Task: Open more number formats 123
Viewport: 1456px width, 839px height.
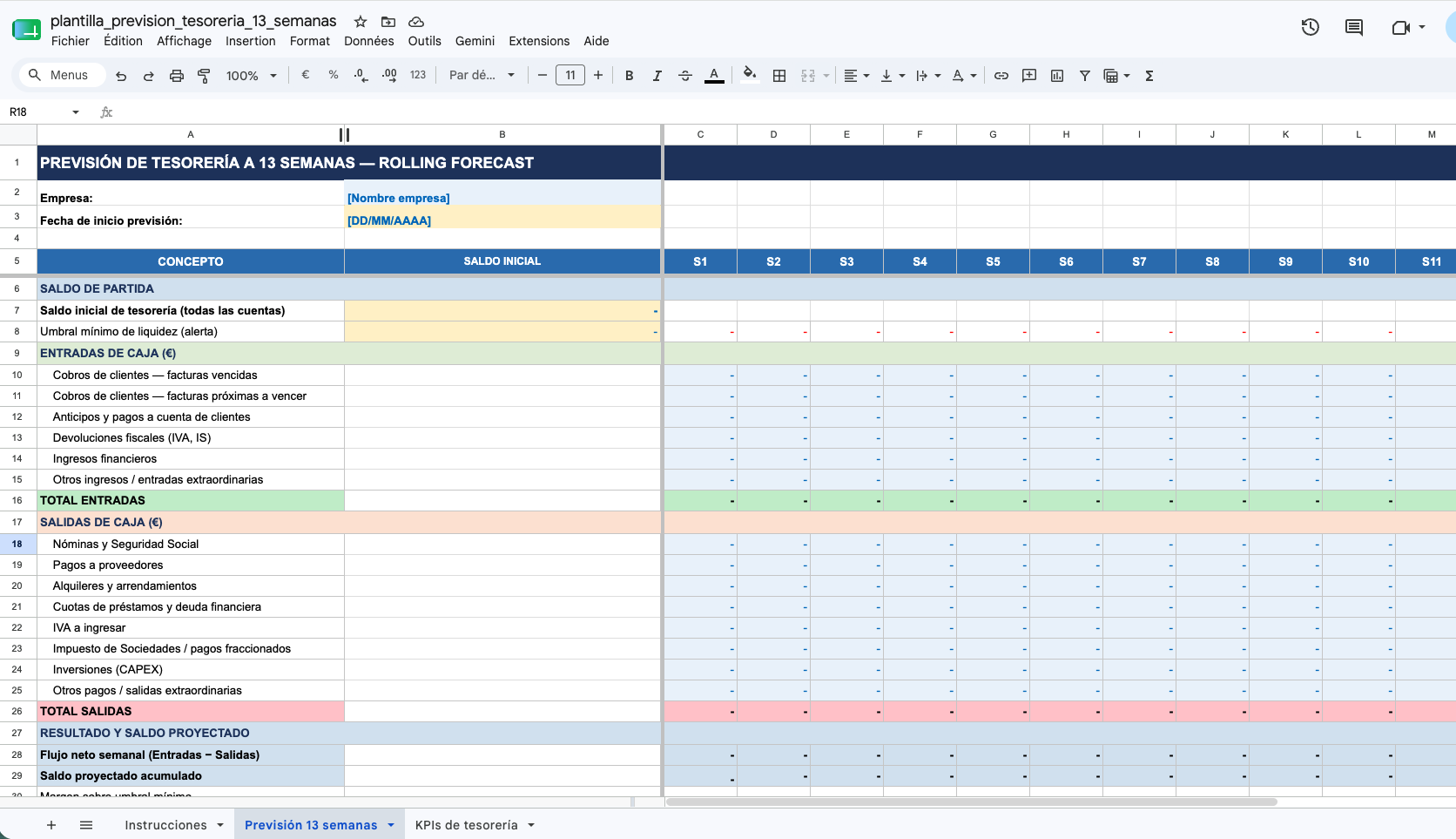Action: click(418, 76)
